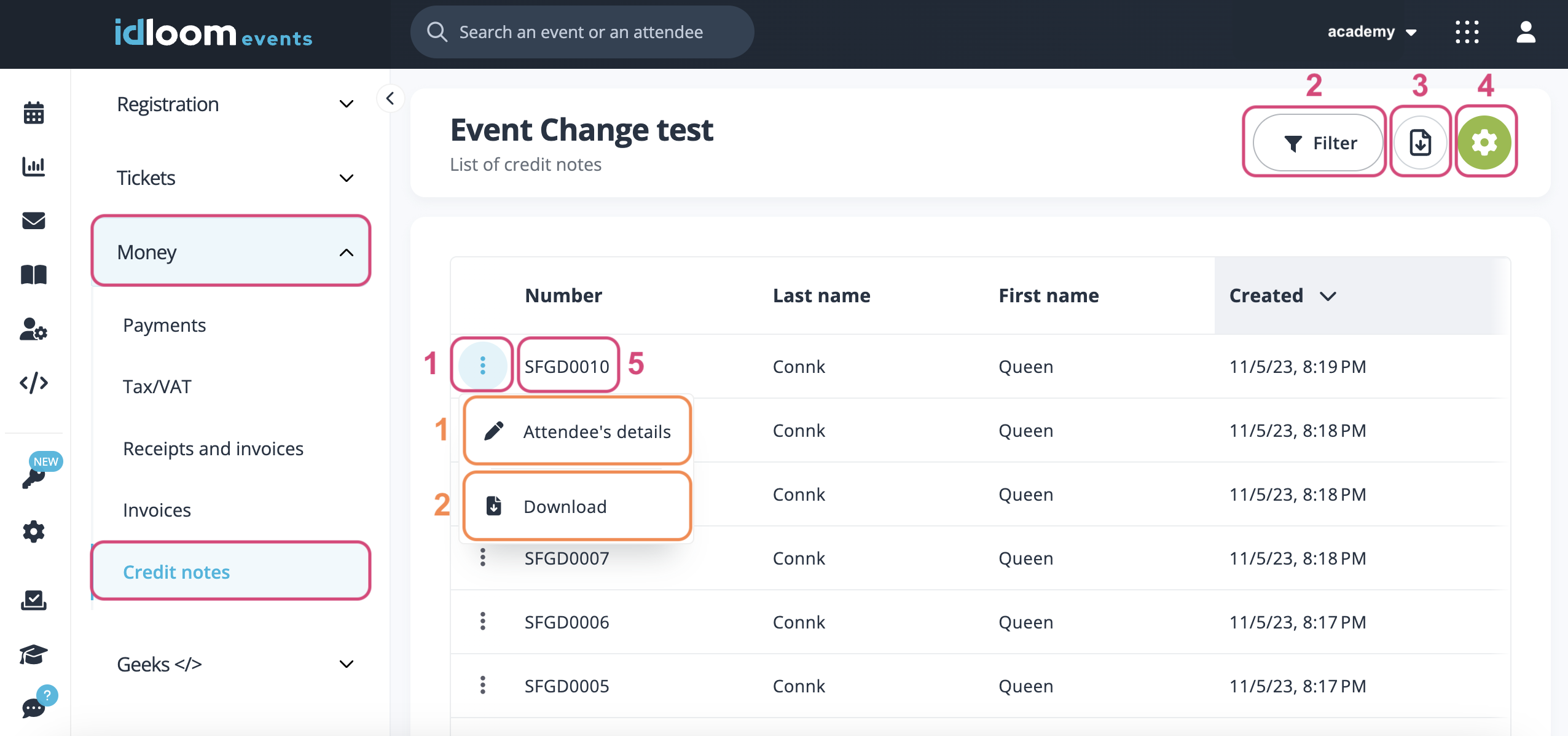The width and height of the screenshot is (1568, 736).
Task: Click the user profile icon in header
Action: (1526, 32)
